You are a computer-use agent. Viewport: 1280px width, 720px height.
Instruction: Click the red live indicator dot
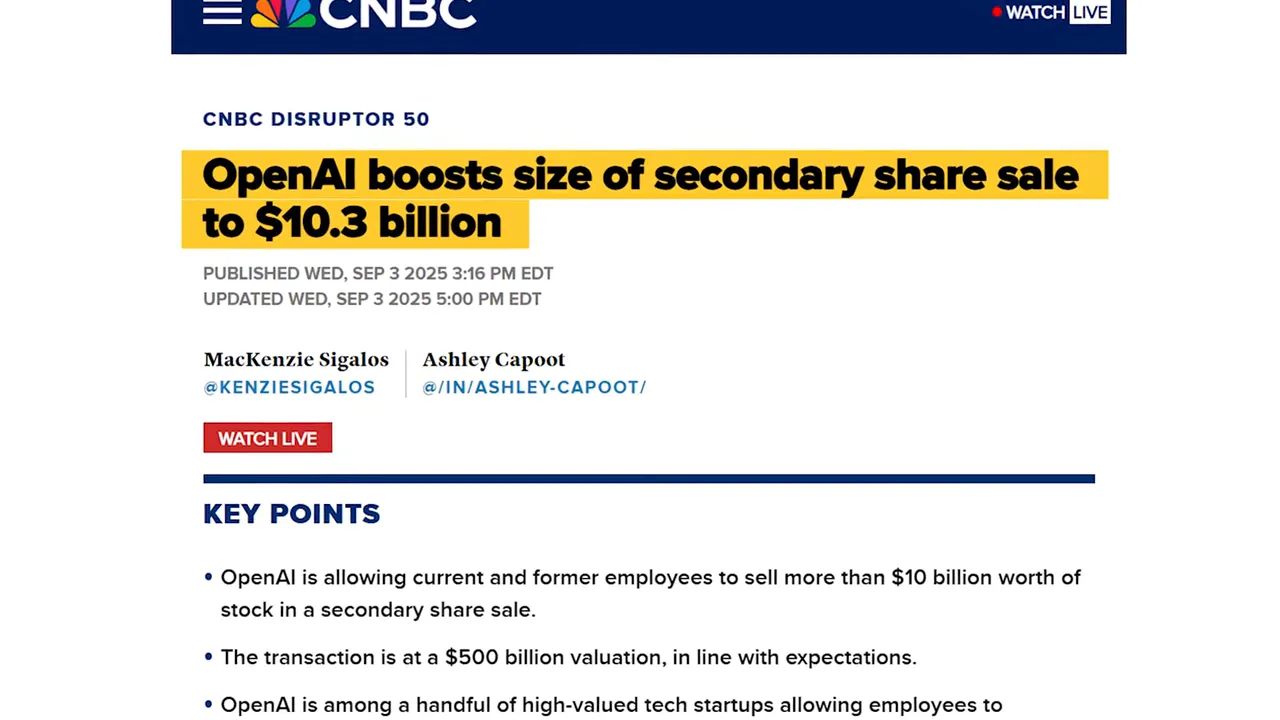(996, 12)
